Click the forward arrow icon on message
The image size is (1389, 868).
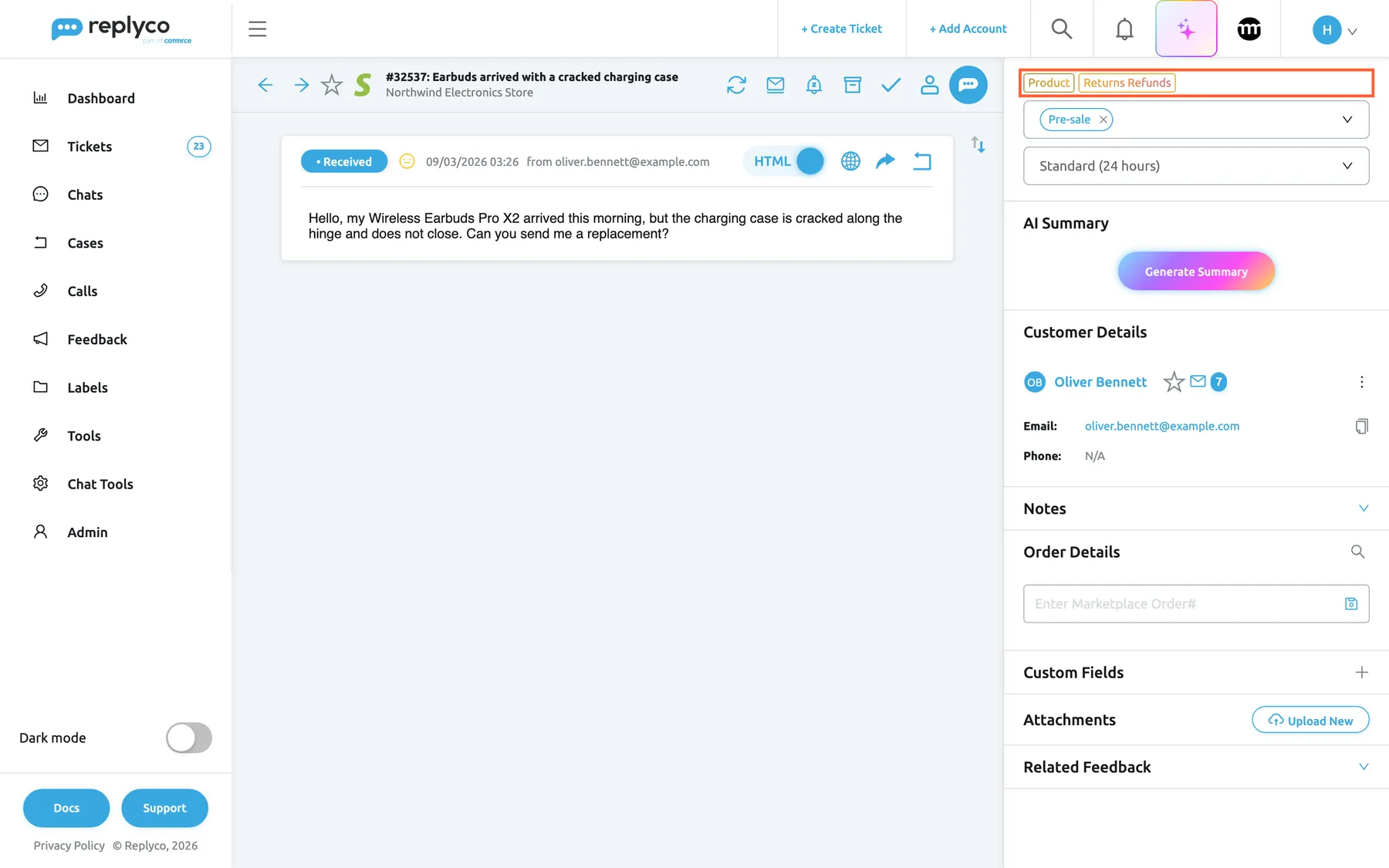(x=885, y=160)
